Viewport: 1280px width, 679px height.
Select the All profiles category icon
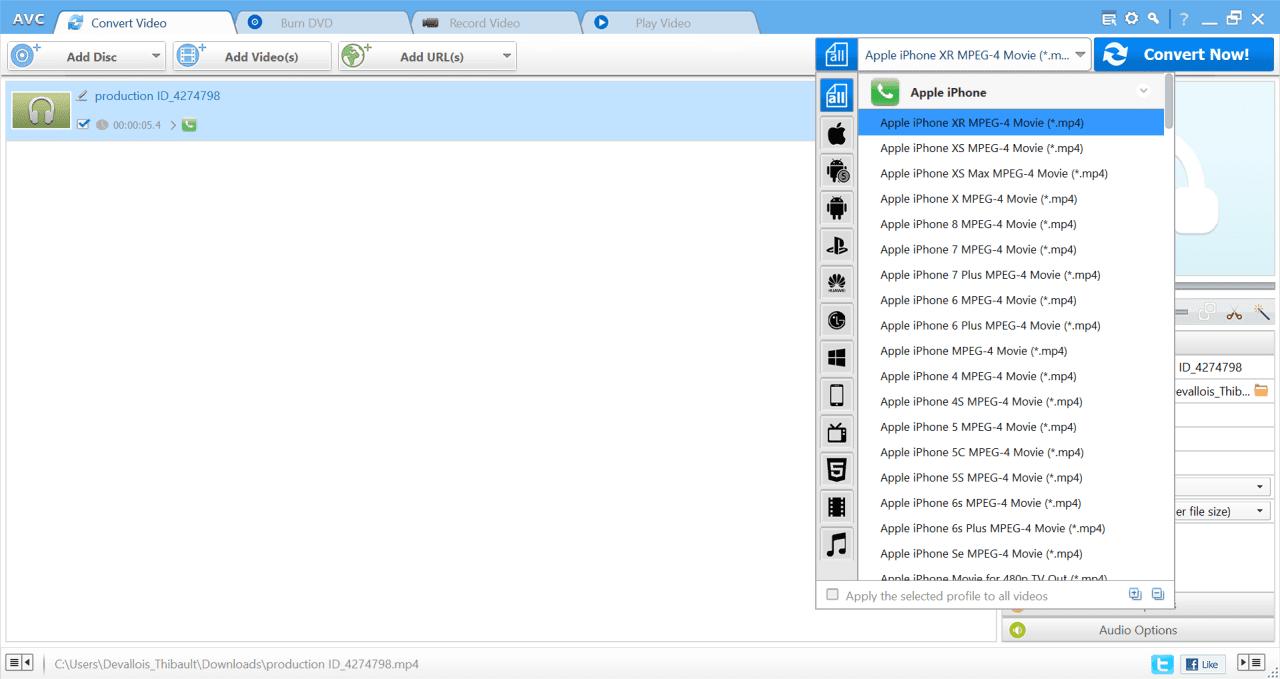click(x=837, y=96)
